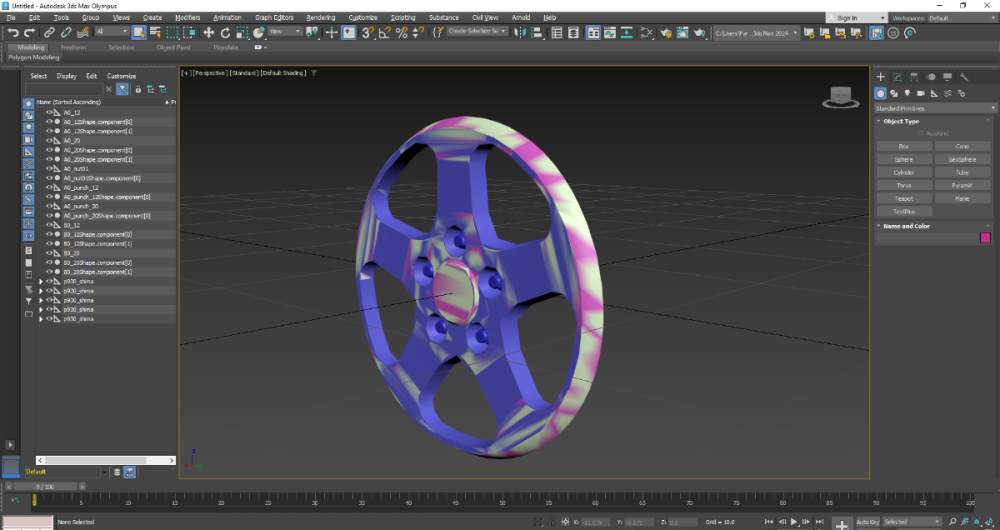Toggle Display Lights filter in Scene Explorer
This screenshot has height=530, width=1000.
point(29,128)
